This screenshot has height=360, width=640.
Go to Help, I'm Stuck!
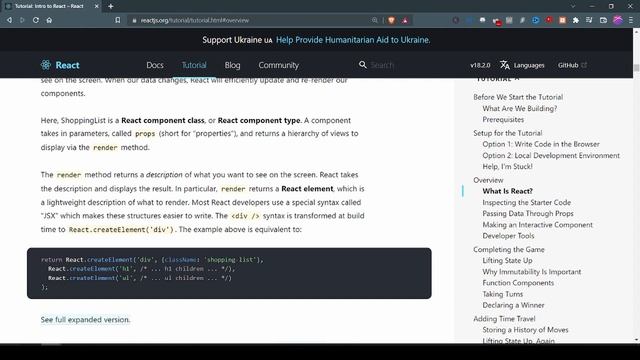(507, 167)
